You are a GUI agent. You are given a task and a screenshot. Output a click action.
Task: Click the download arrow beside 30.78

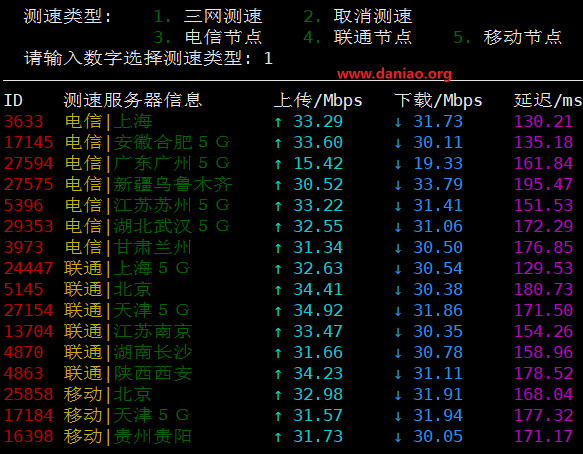pyautogui.click(x=398, y=353)
